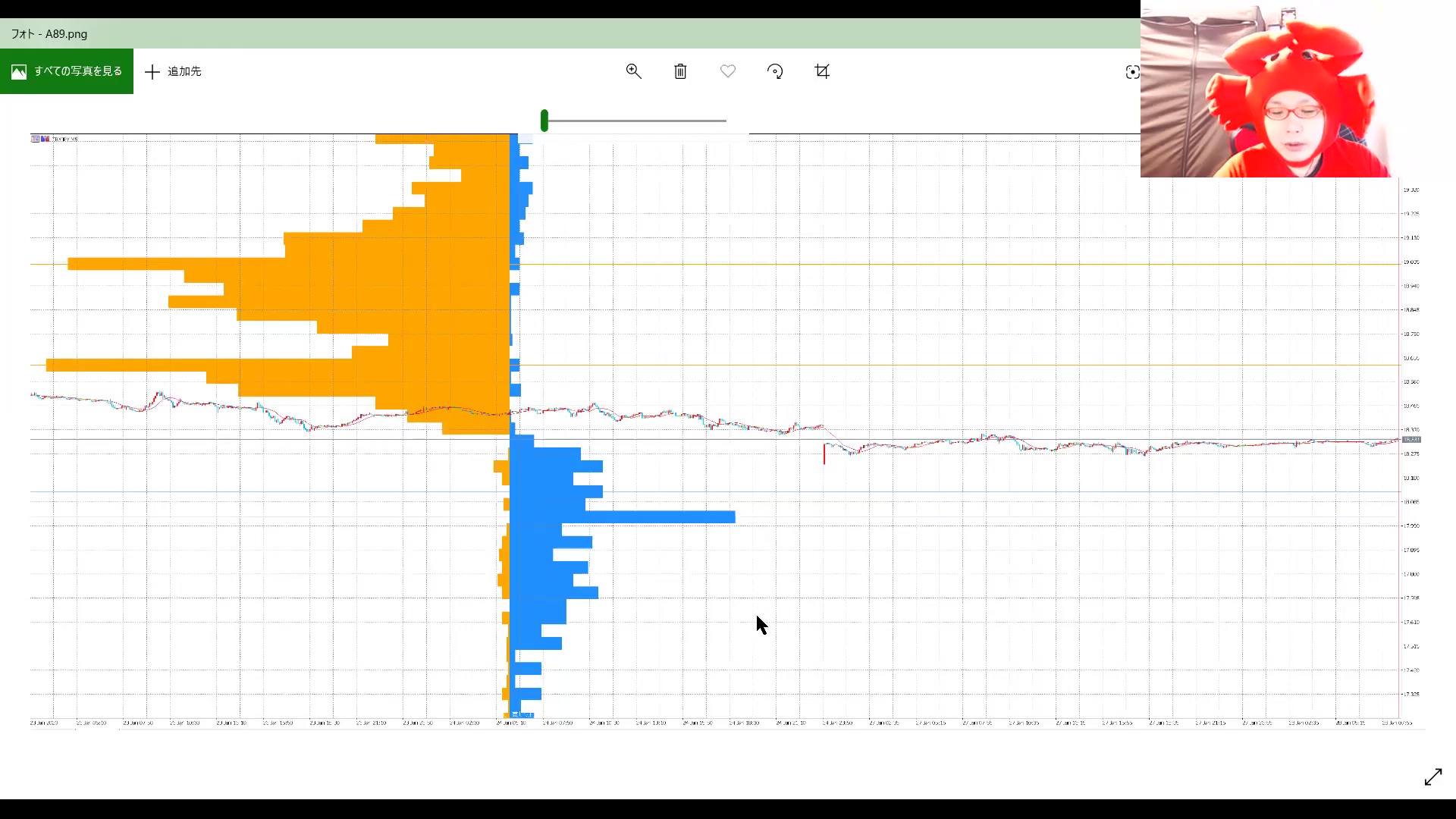Click the gray current price label on right axis
This screenshot has height=819, width=1456.
(x=1410, y=440)
